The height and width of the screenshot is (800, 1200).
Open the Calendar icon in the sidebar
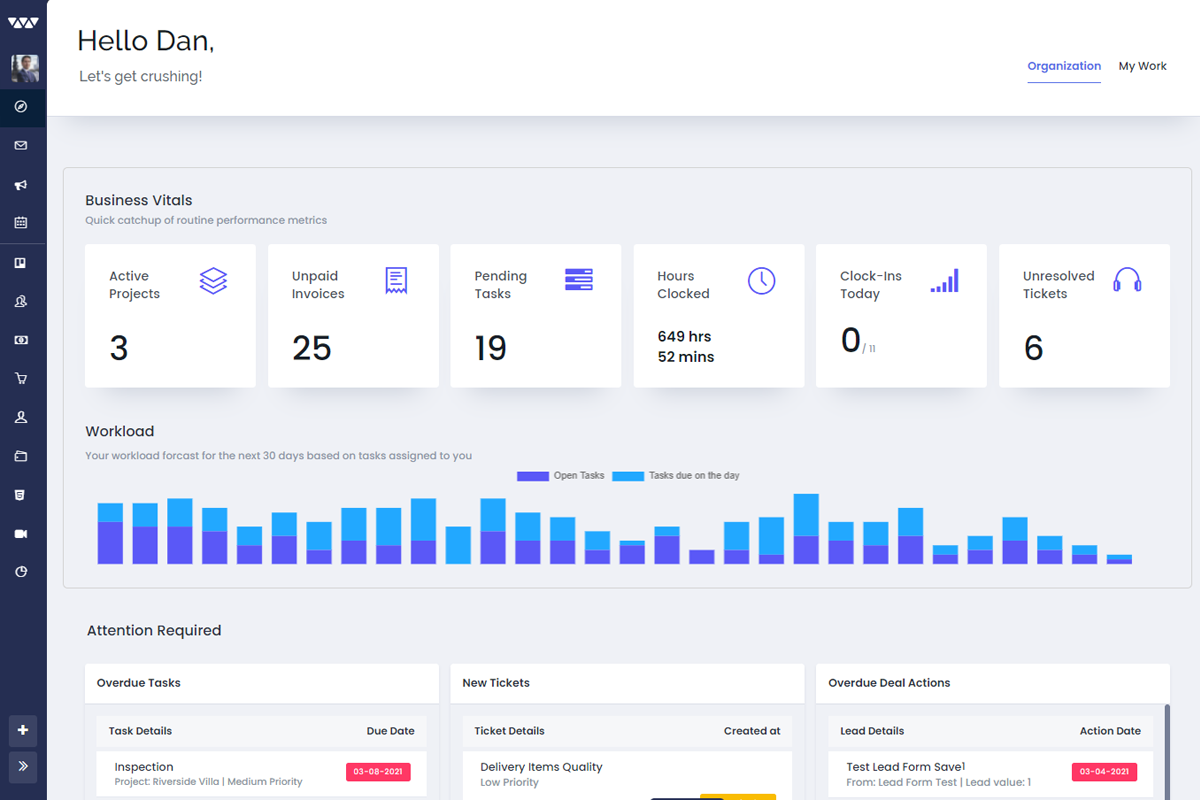click(23, 223)
